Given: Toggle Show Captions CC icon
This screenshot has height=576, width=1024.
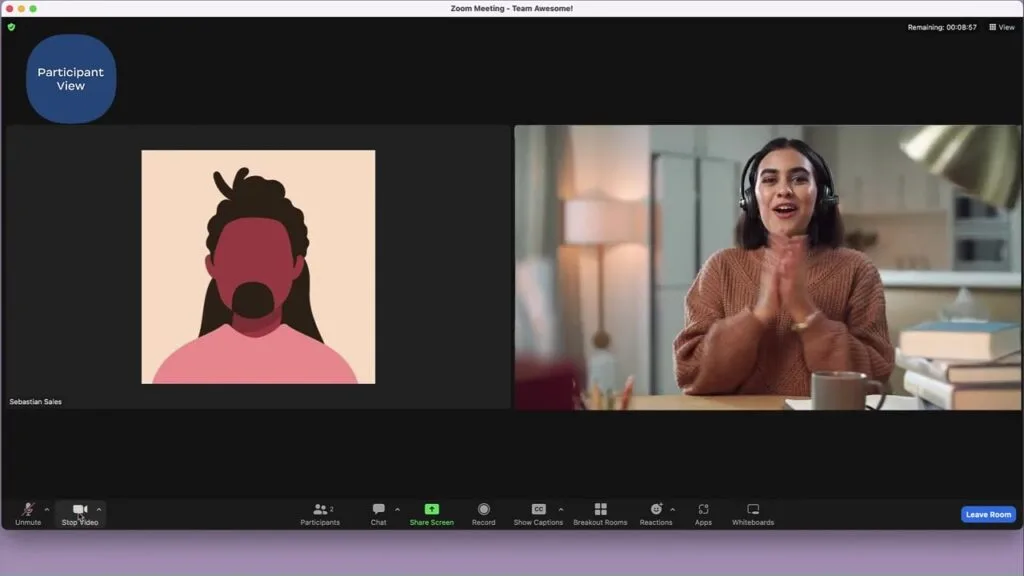Looking at the screenshot, I should point(538,510).
